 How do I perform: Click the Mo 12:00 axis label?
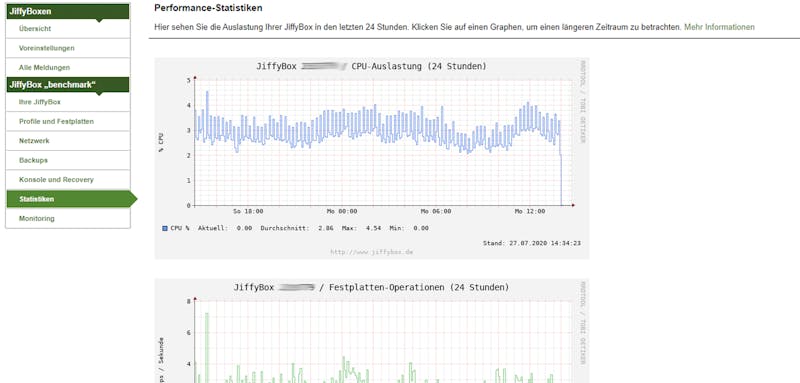(530, 211)
